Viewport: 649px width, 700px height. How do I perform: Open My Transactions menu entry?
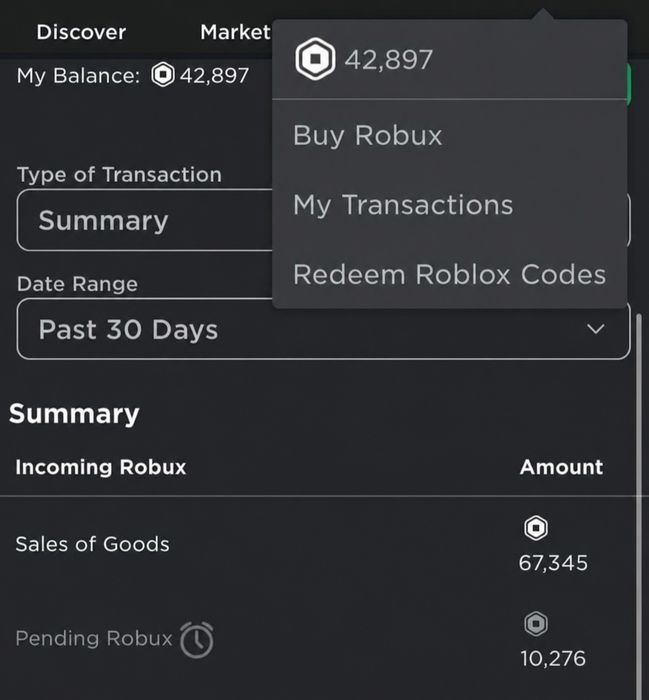pyautogui.click(x=403, y=205)
